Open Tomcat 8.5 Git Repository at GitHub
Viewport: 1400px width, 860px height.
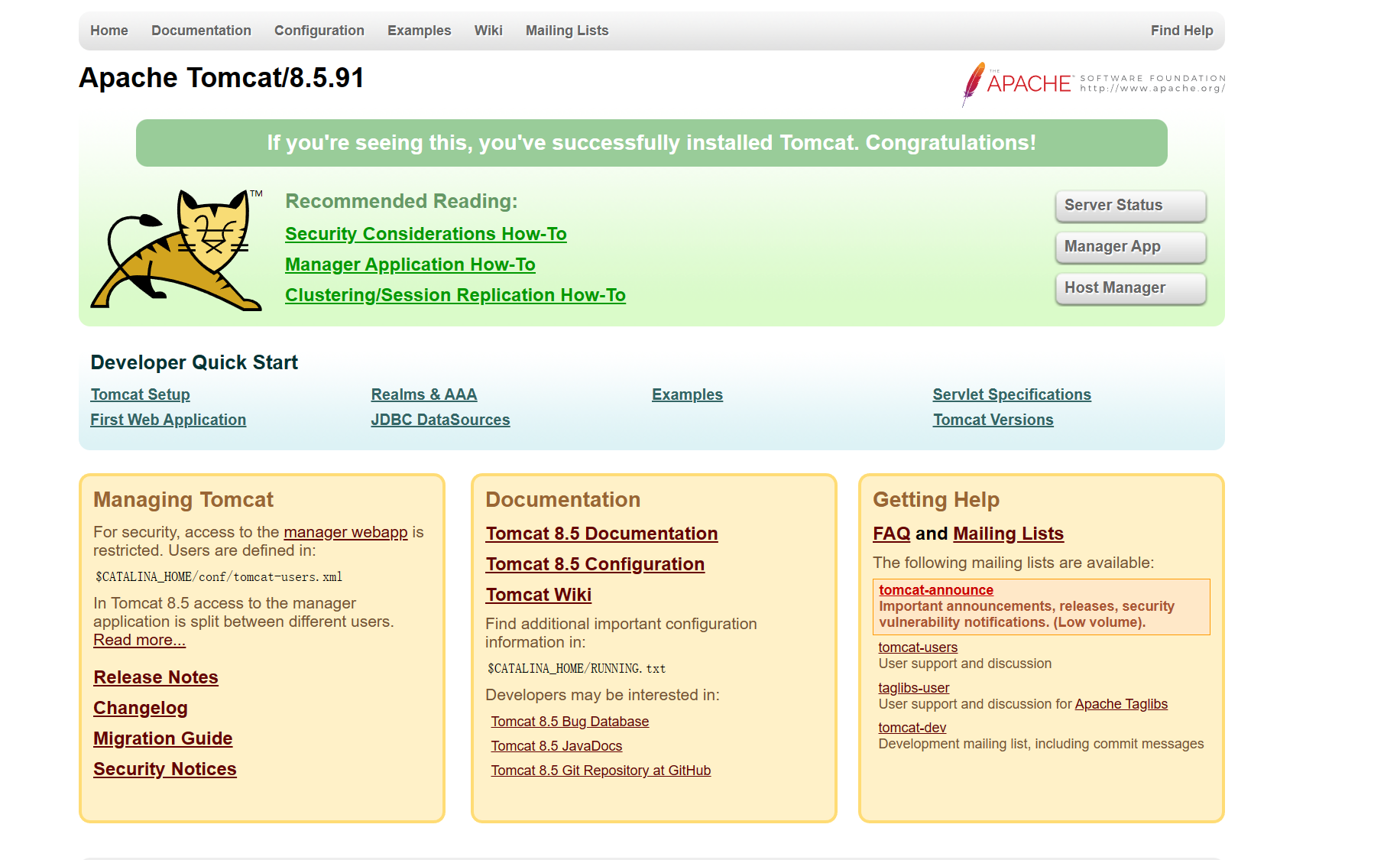tap(601, 771)
